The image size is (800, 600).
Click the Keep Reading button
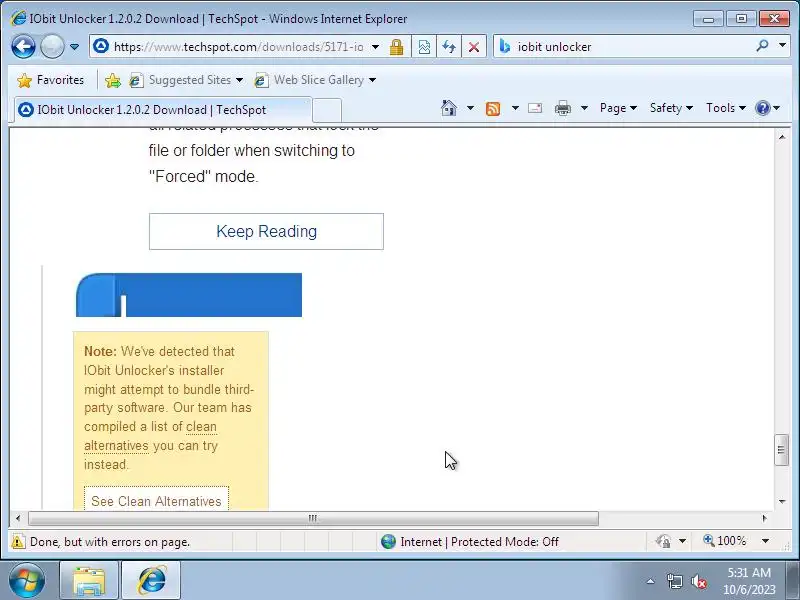tap(266, 232)
